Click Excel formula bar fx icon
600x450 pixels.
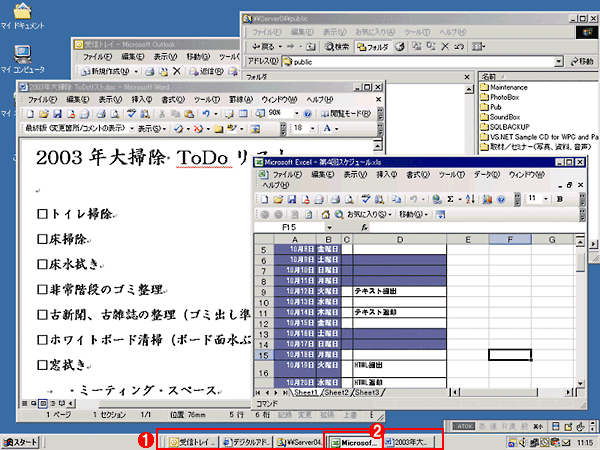[x=364, y=227]
